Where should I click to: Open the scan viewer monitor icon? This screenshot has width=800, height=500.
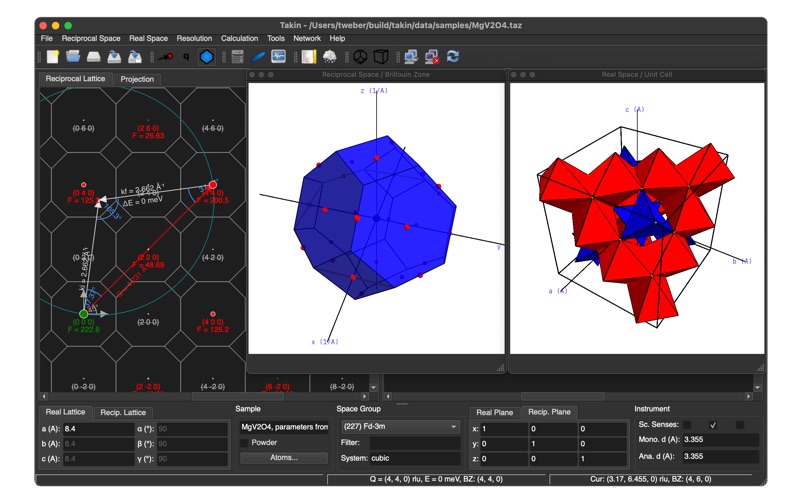[278, 57]
